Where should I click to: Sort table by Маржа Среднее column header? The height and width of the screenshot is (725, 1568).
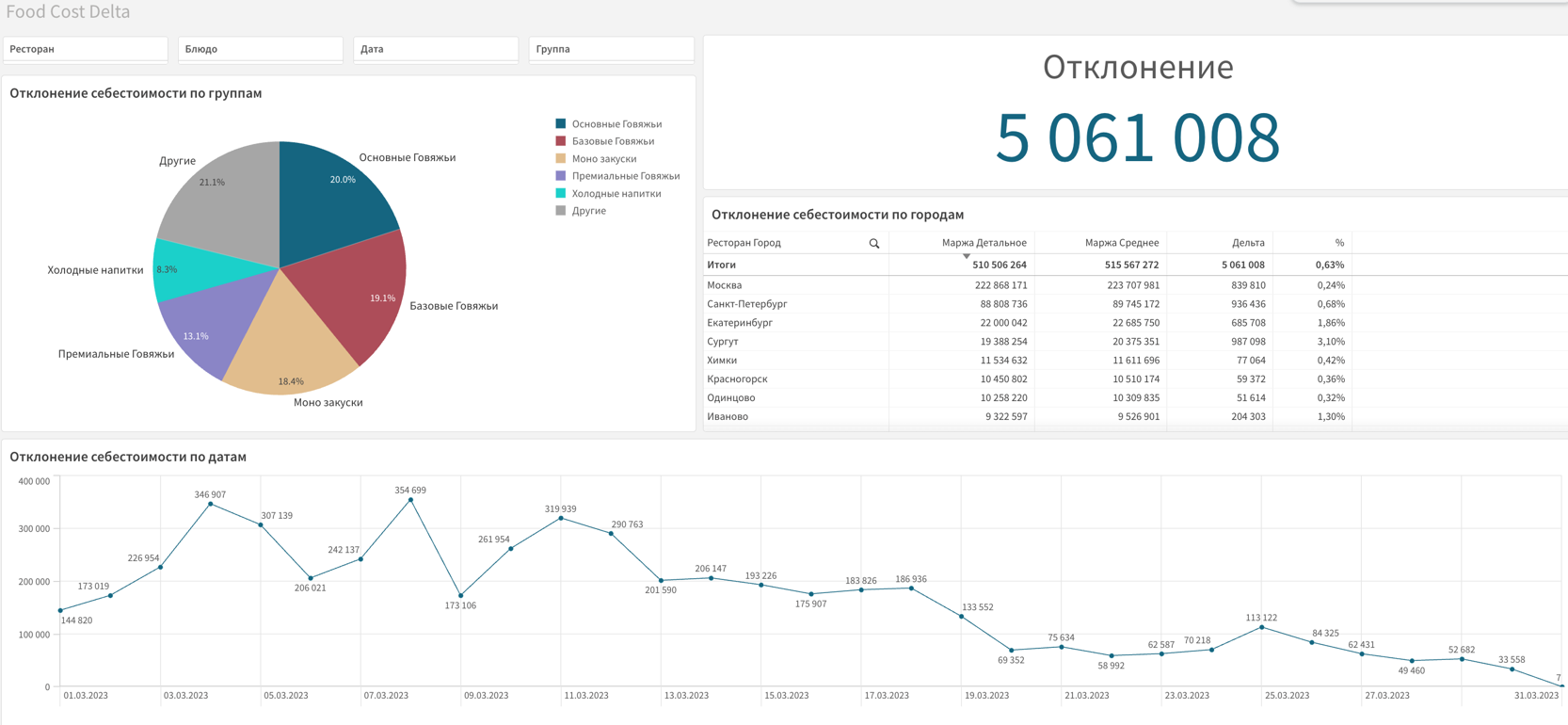(1121, 243)
